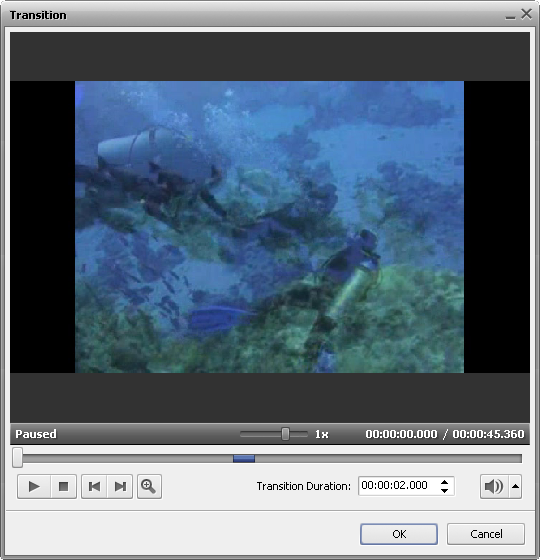Expand the volume level arrow

click(x=515, y=486)
